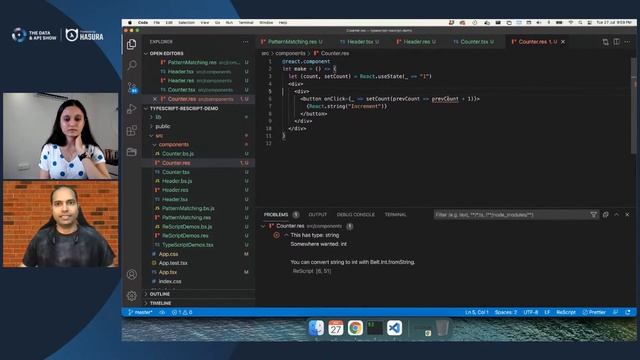640x360 pixels.
Task: Open the Run and Debug view
Action: 131,109
